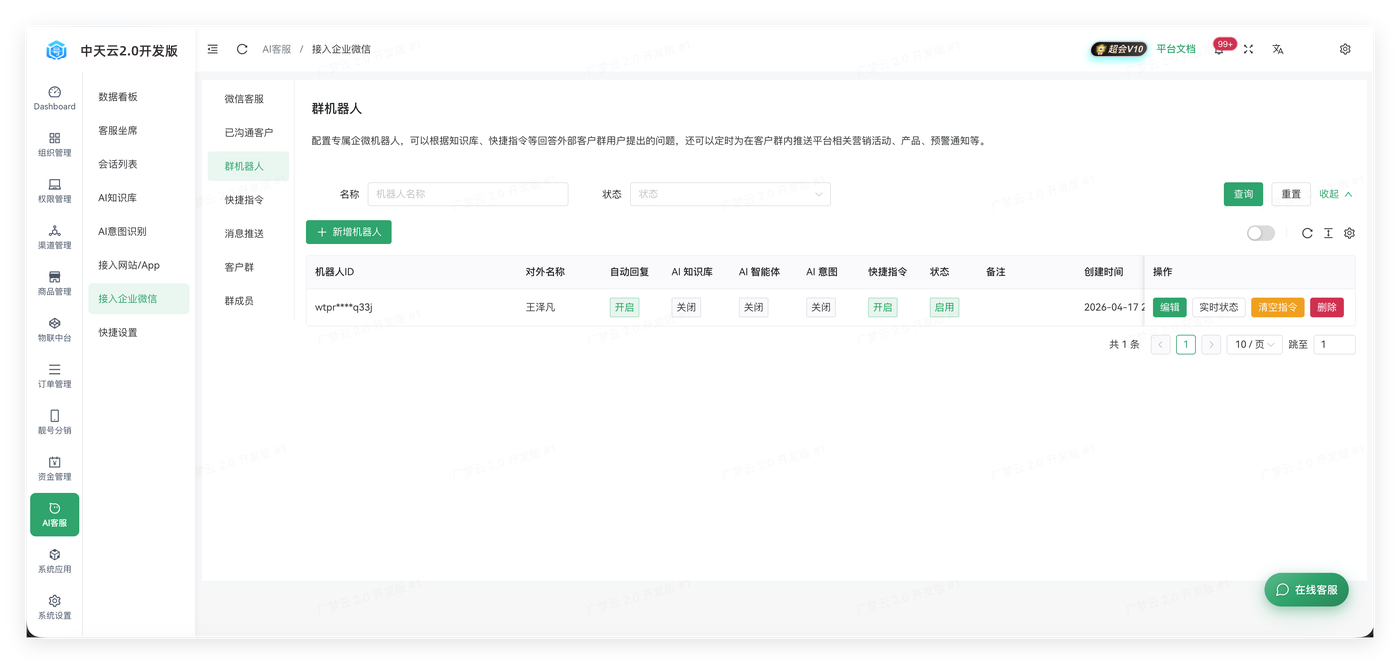Screen dimensions: 1400x664
Task: Click the page refresh icon in the header
Action: pyautogui.click(x=242, y=49)
